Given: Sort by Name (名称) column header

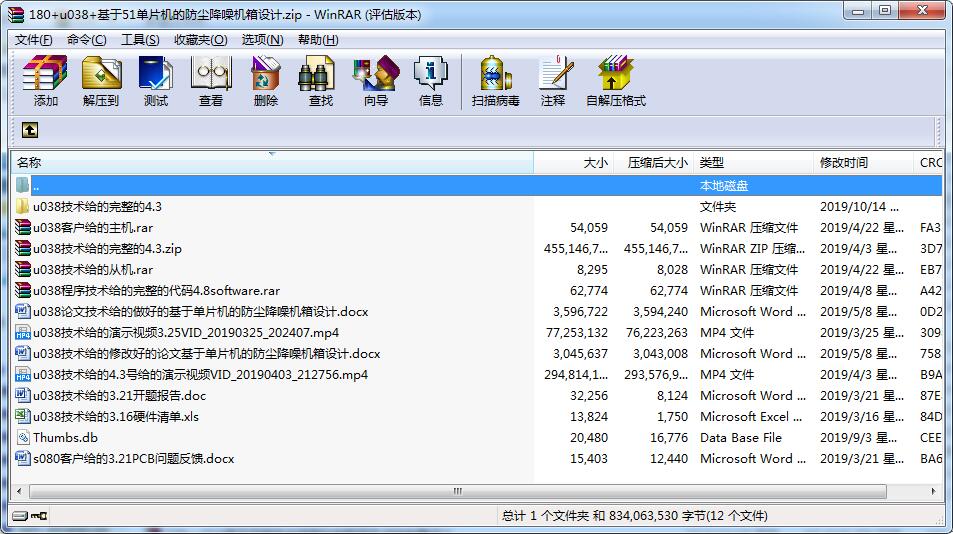Looking at the screenshot, I should [272, 163].
